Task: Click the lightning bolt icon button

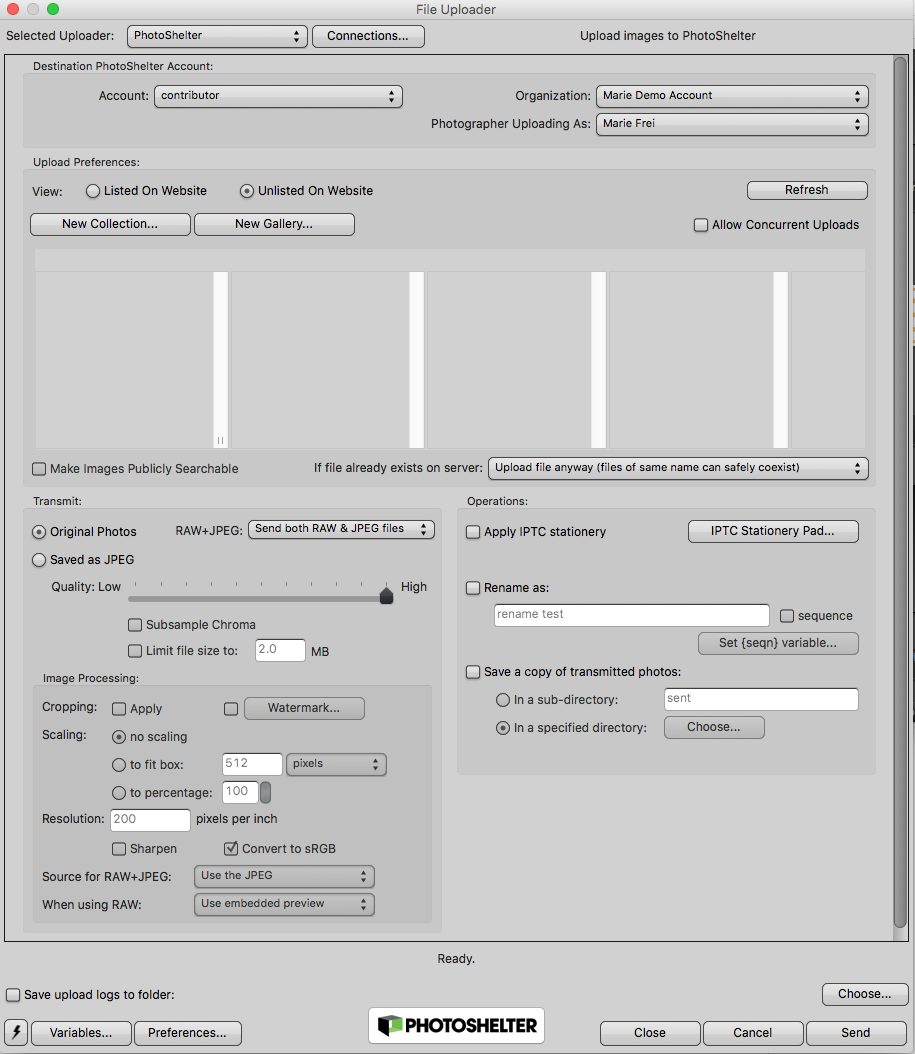Action: [15, 1032]
